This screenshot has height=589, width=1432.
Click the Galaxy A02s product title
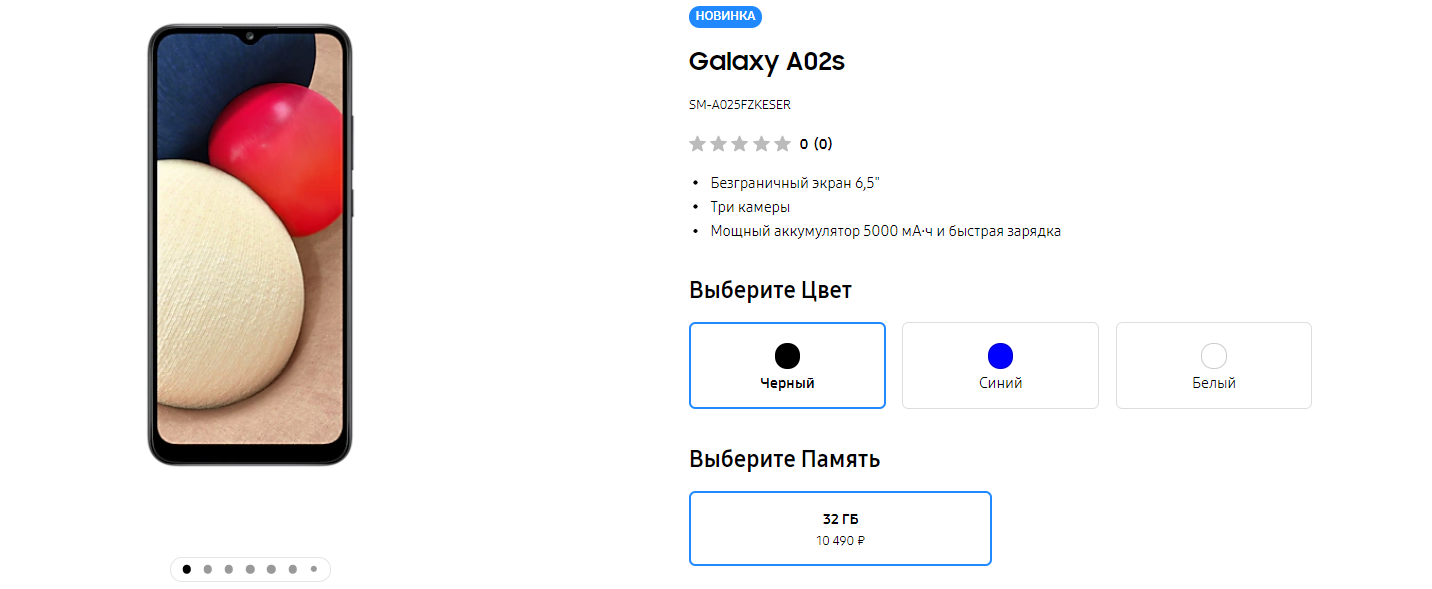pos(767,62)
